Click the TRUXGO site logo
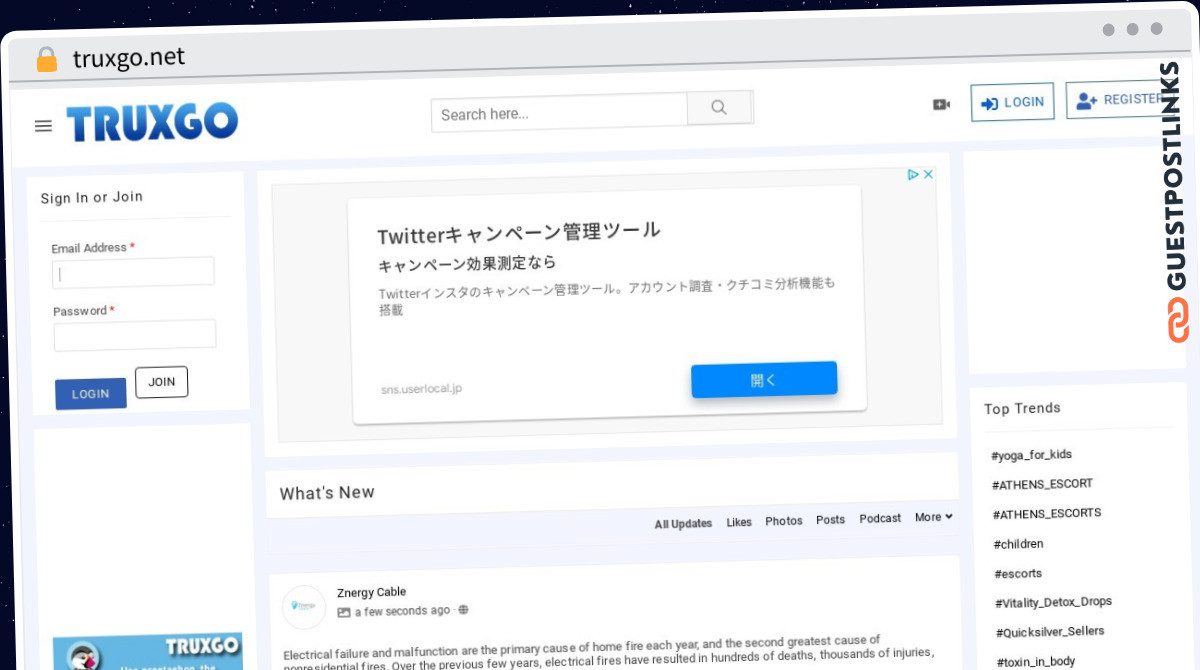The width and height of the screenshot is (1200, 670). coord(152,122)
